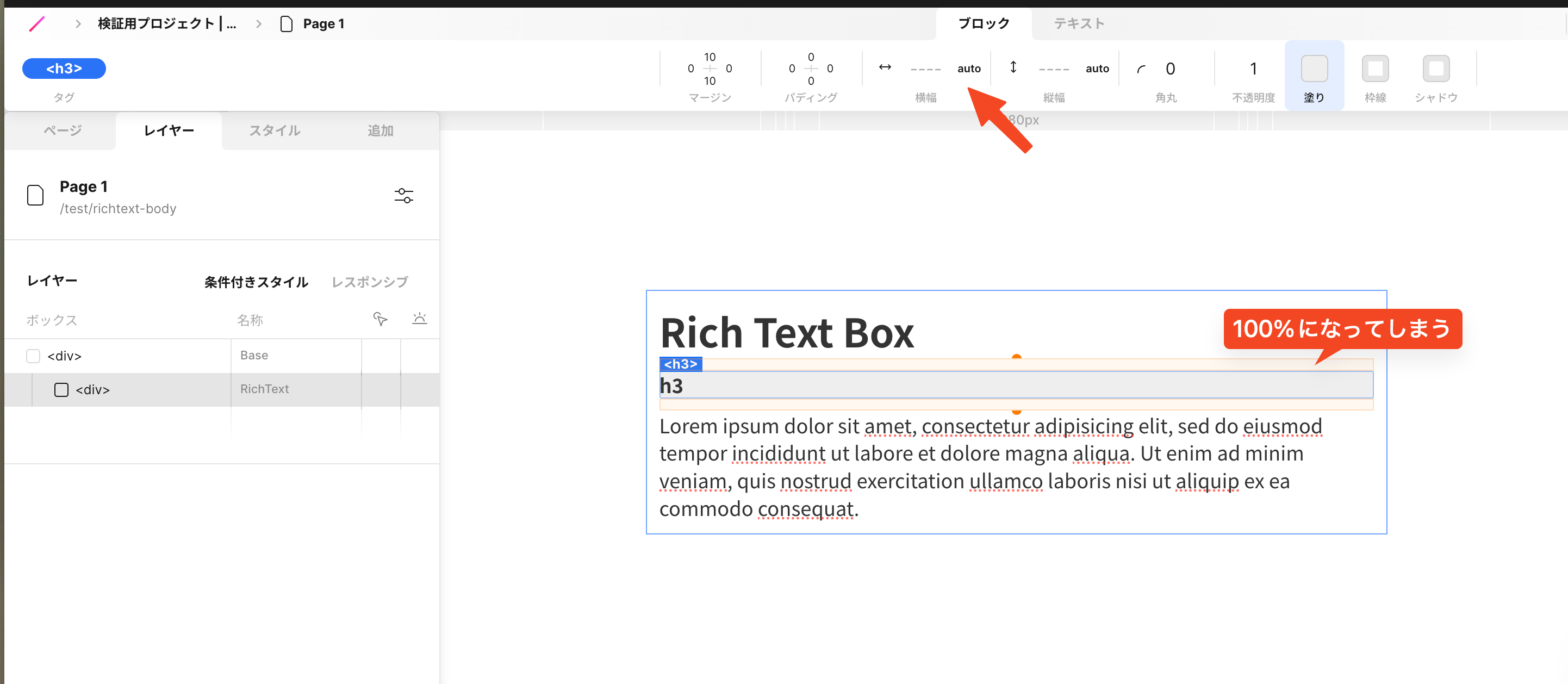Image resolution: width=1568 pixels, height=684 pixels.
Task: Edit the 角丸 corner radius value 0
Action: (x=1170, y=69)
